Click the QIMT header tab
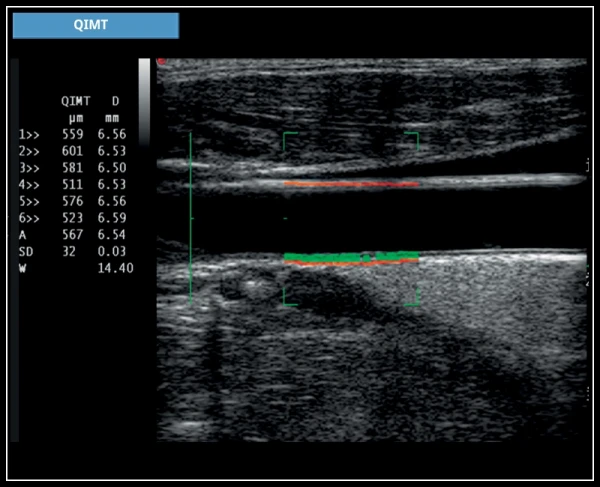This screenshot has width=600, height=487. pyautogui.click(x=96, y=25)
